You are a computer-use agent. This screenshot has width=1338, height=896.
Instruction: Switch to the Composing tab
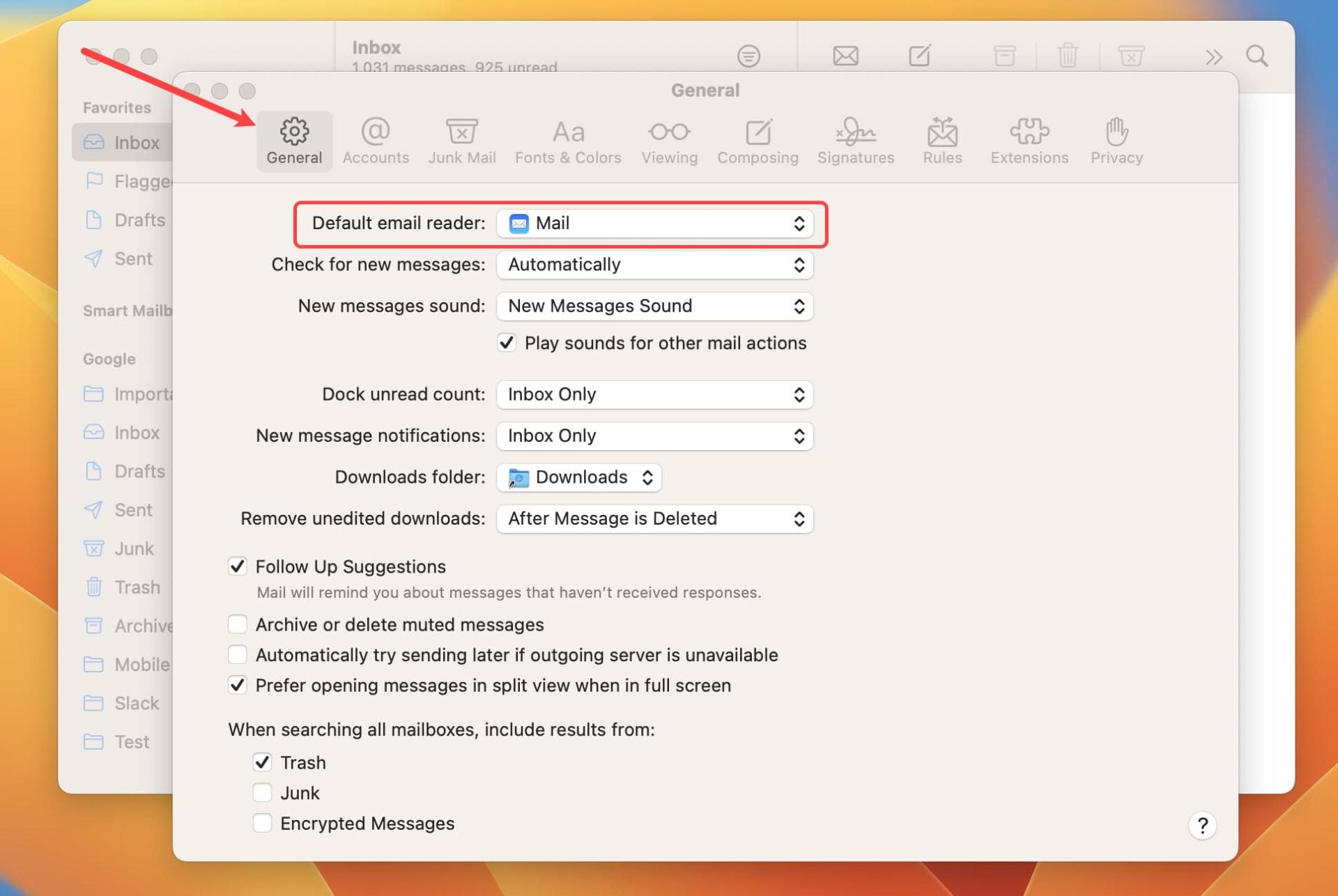coord(758,141)
